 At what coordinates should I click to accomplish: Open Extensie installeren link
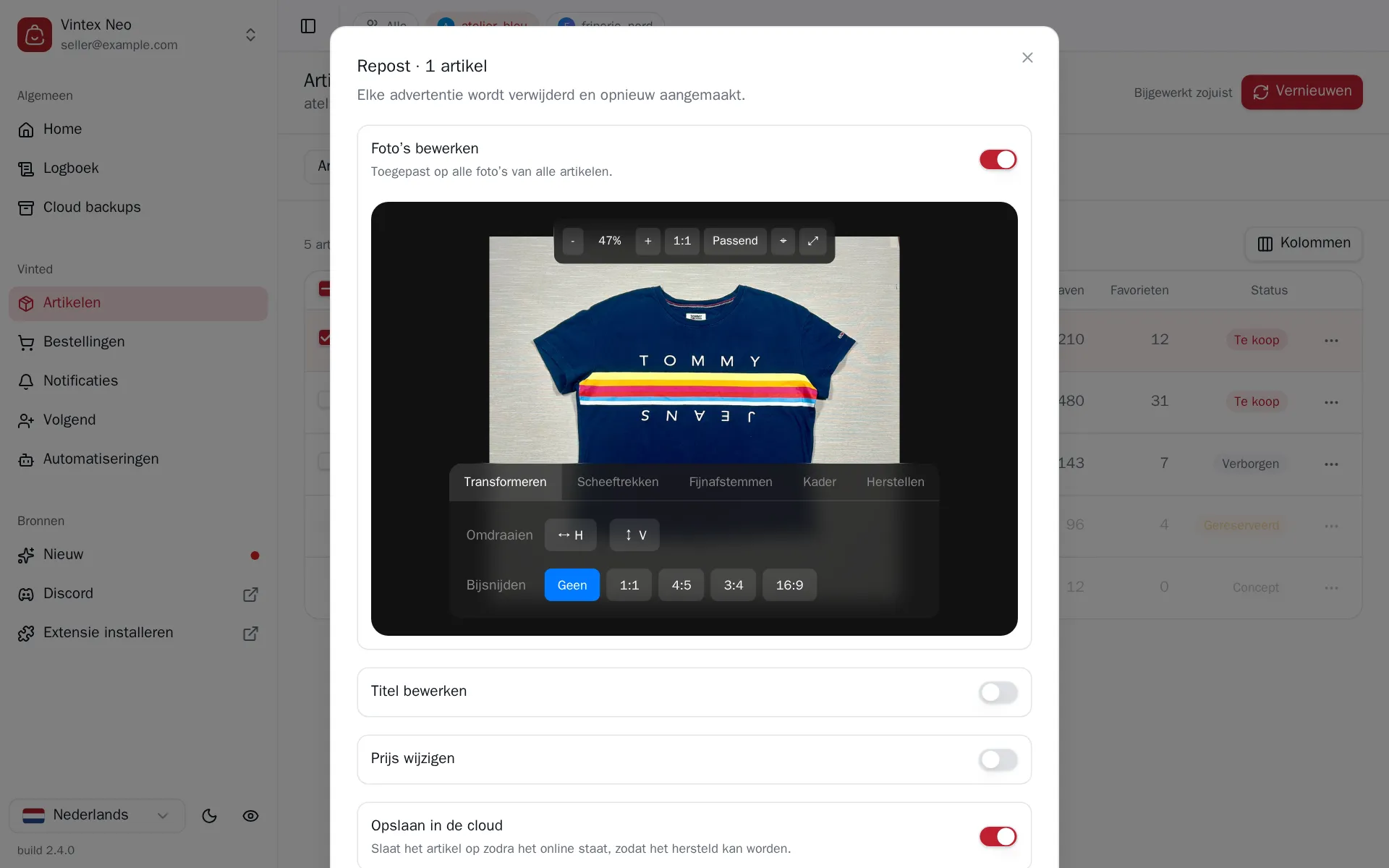point(138,633)
